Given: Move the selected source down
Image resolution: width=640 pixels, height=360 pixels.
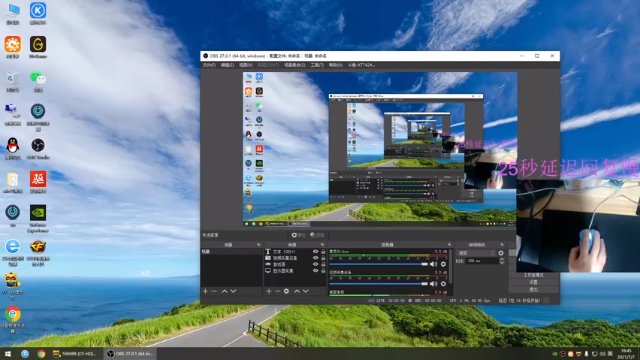Looking at the screenshot, I should [x=306, y=291].
